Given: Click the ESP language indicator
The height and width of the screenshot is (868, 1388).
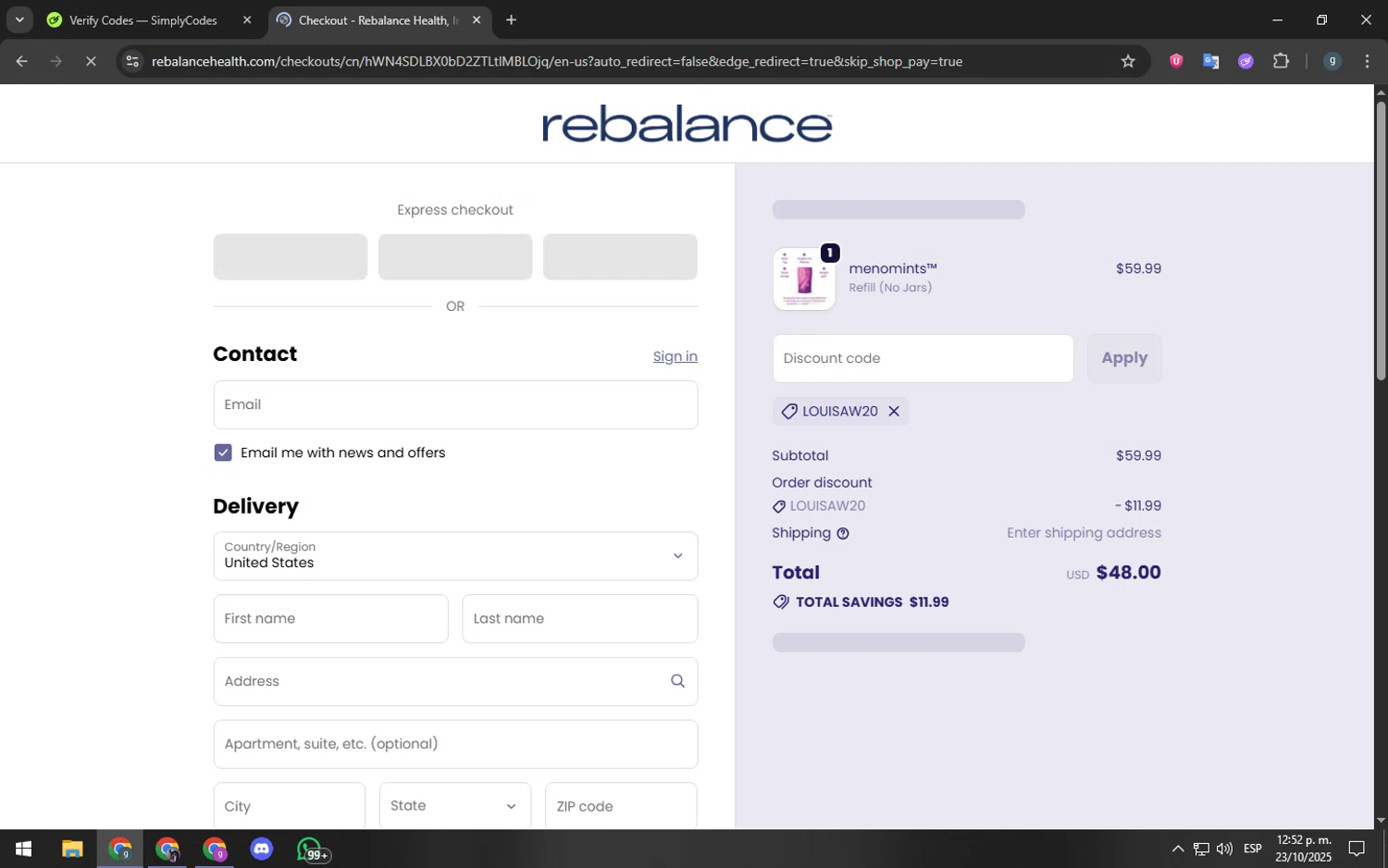Looking at the screenshot, I should [x=1253, y=849].
